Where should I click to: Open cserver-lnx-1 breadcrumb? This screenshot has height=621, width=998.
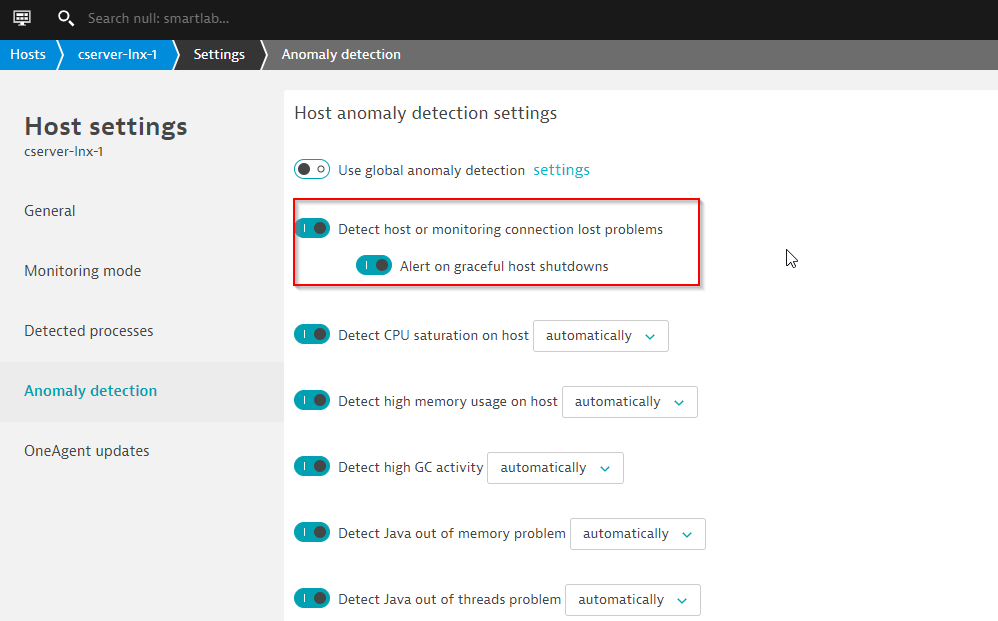[117, 54]
